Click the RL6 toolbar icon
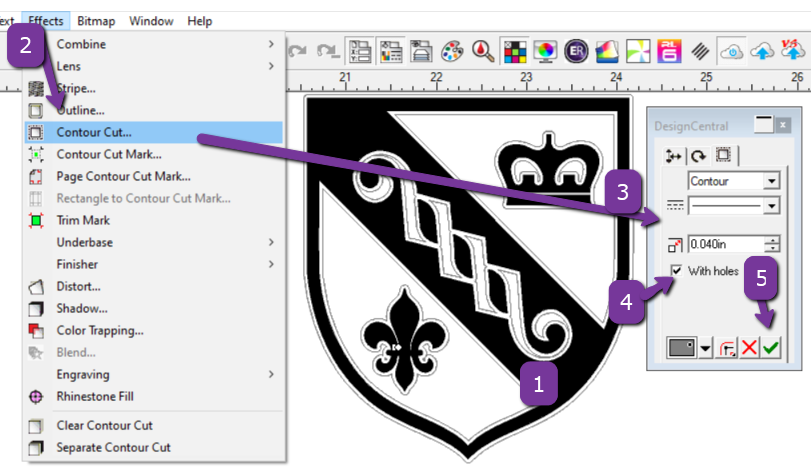The image size is (811, 468). [x=668, y=51]
